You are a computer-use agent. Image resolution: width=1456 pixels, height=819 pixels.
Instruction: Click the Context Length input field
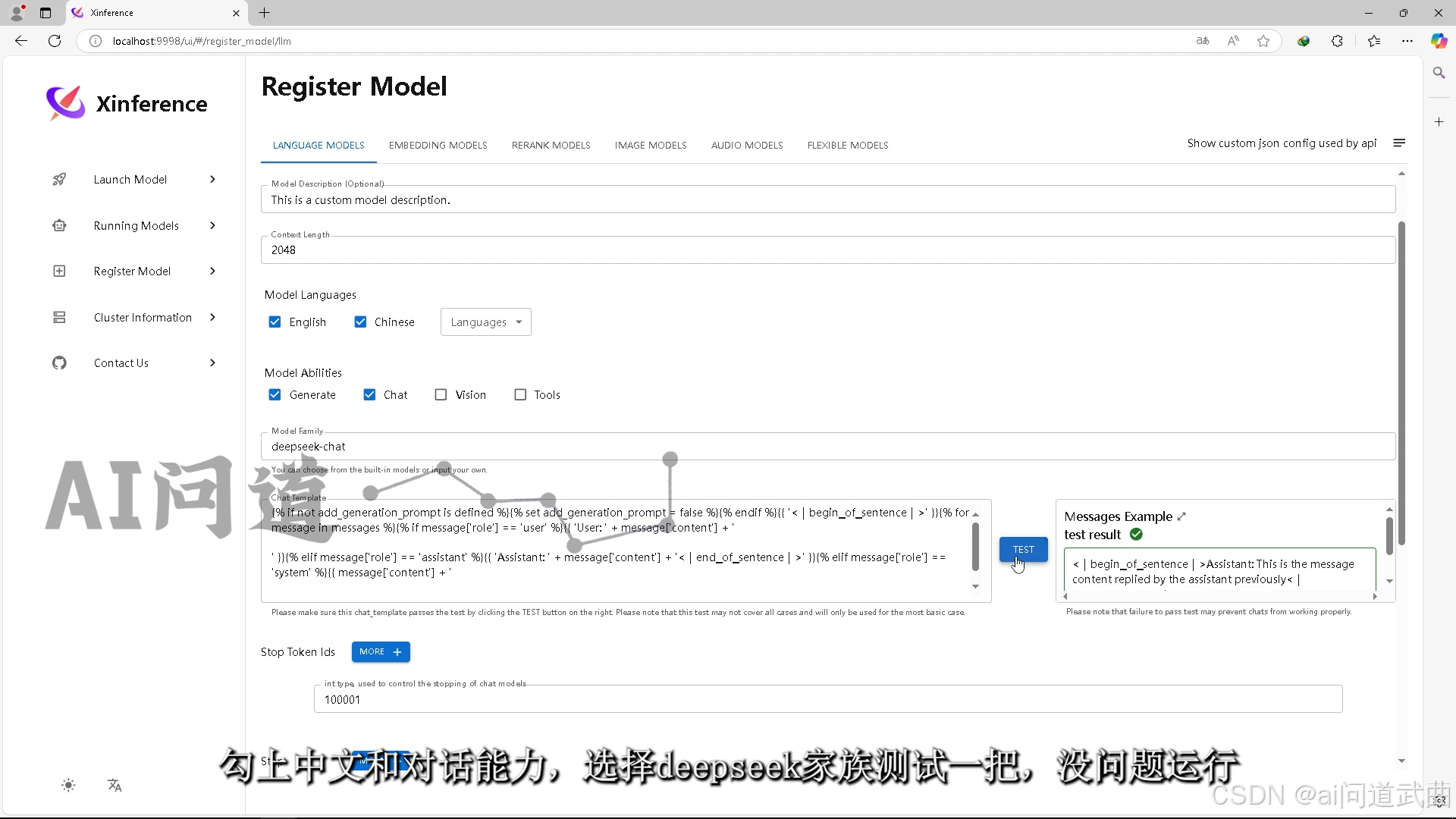(x=827, y=250)
